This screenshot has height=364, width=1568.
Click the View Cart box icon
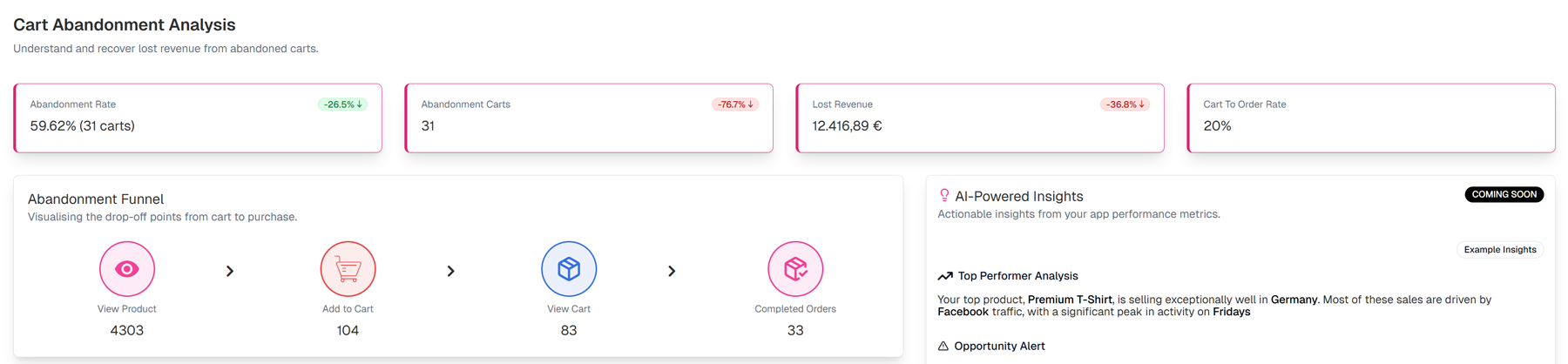click(569, 269)
